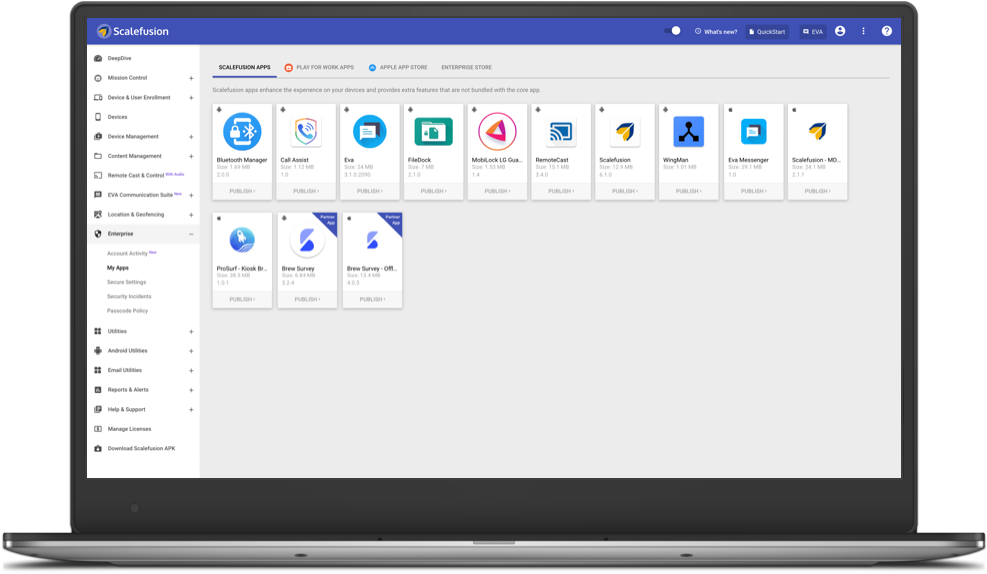
Task: Expand the Content Management section
Action: click(x=191, y=157)
